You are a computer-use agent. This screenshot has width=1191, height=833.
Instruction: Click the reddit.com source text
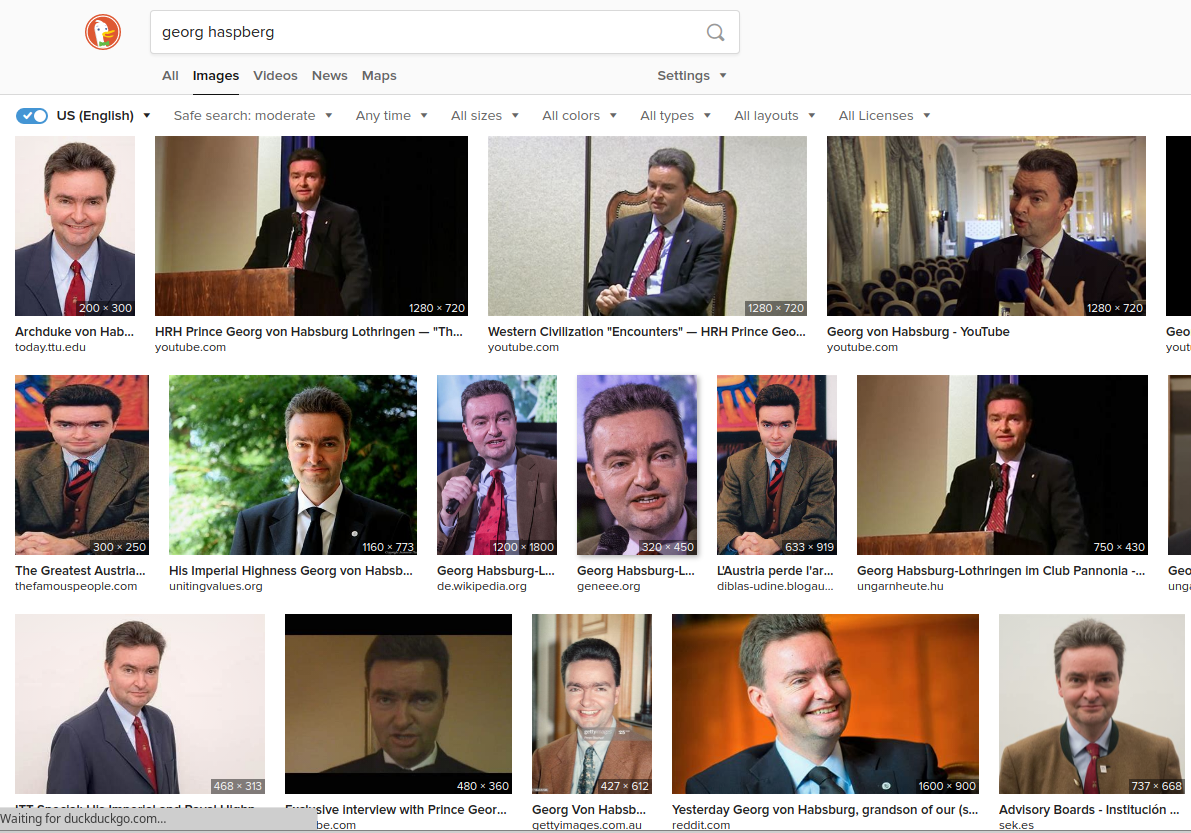[700, 825]
